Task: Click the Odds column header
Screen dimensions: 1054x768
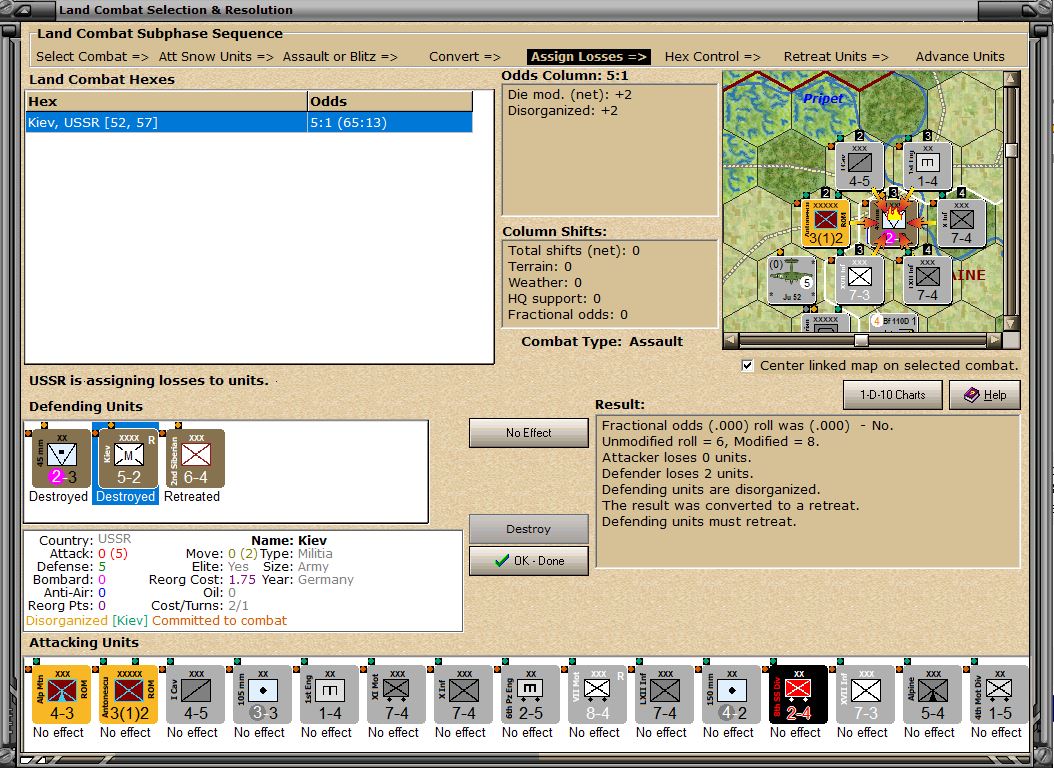Action: [x=390, y=101]
